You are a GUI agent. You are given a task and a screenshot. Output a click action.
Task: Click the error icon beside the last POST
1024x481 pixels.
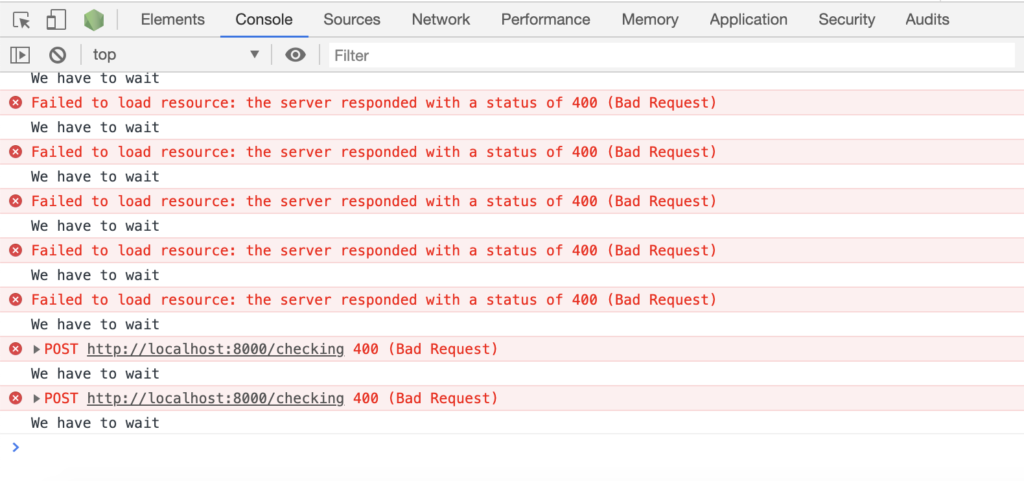pos(16,398)
